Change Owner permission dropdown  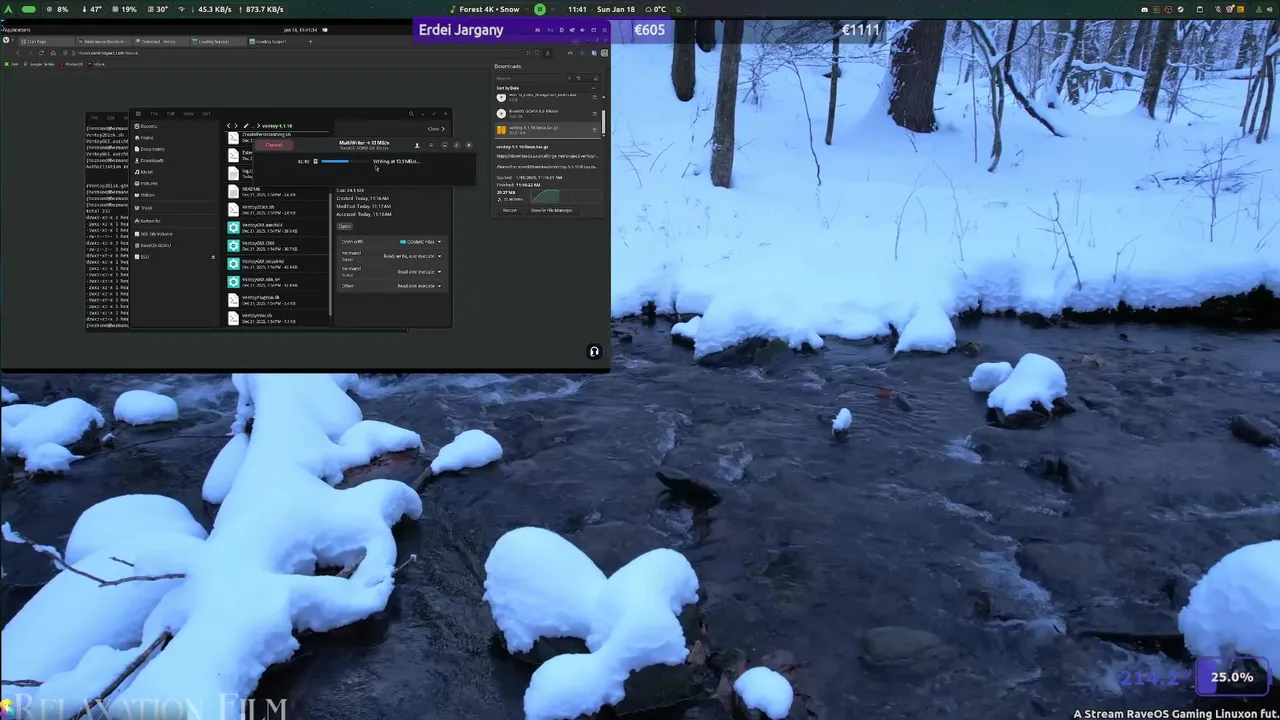[x=413, y=256]
